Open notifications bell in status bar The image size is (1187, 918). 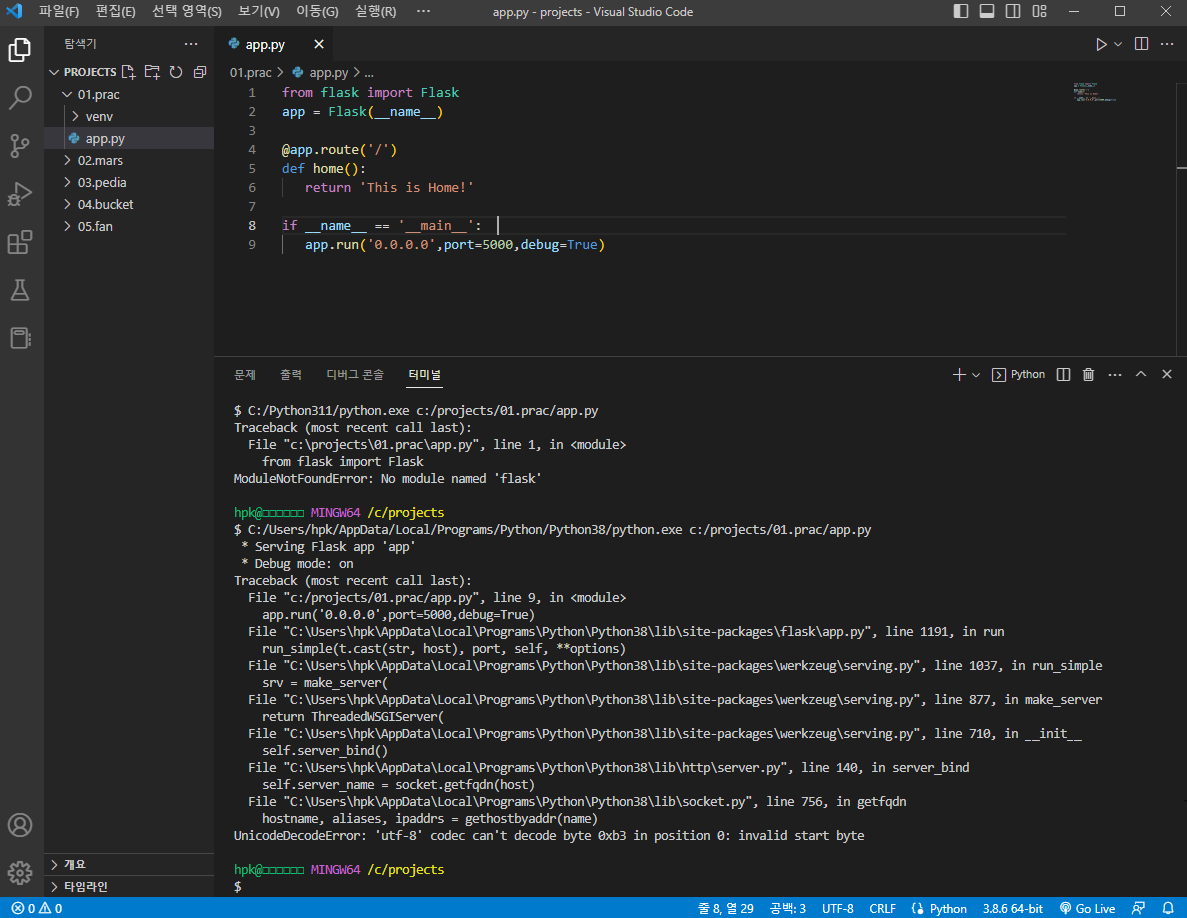click(1168, 908)
